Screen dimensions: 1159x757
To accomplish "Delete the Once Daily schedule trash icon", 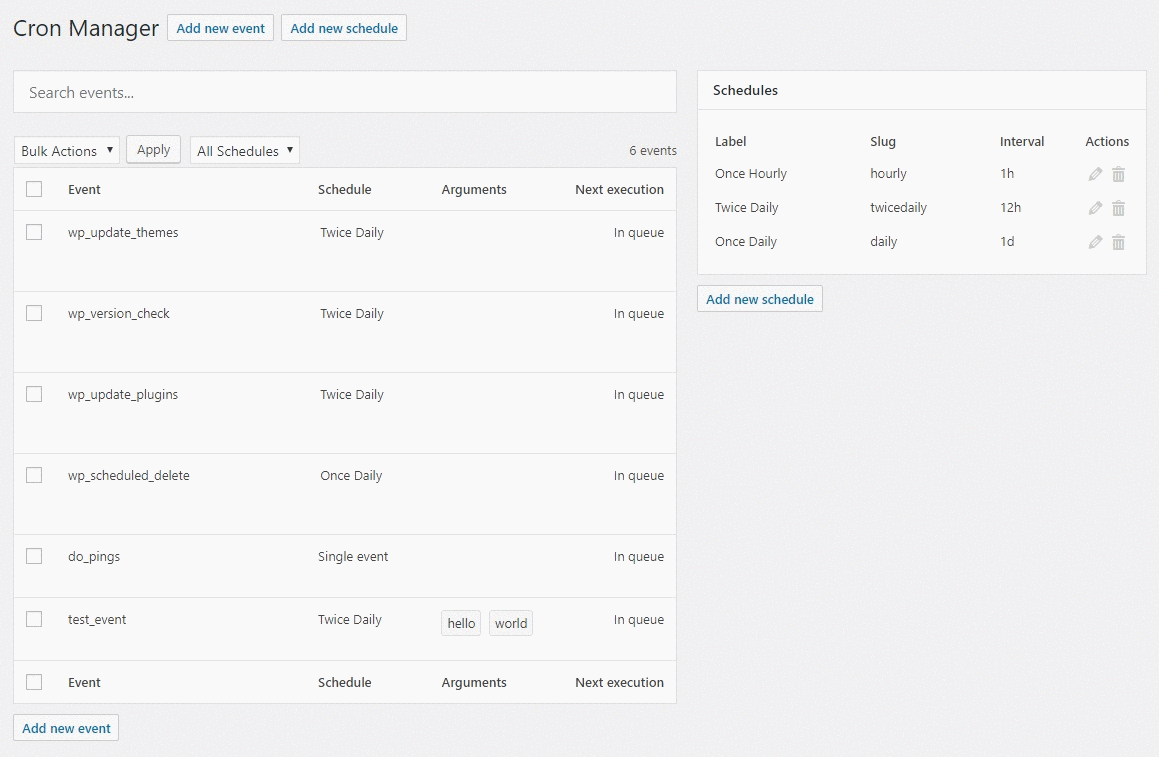I will click(x=1118, y=242).
